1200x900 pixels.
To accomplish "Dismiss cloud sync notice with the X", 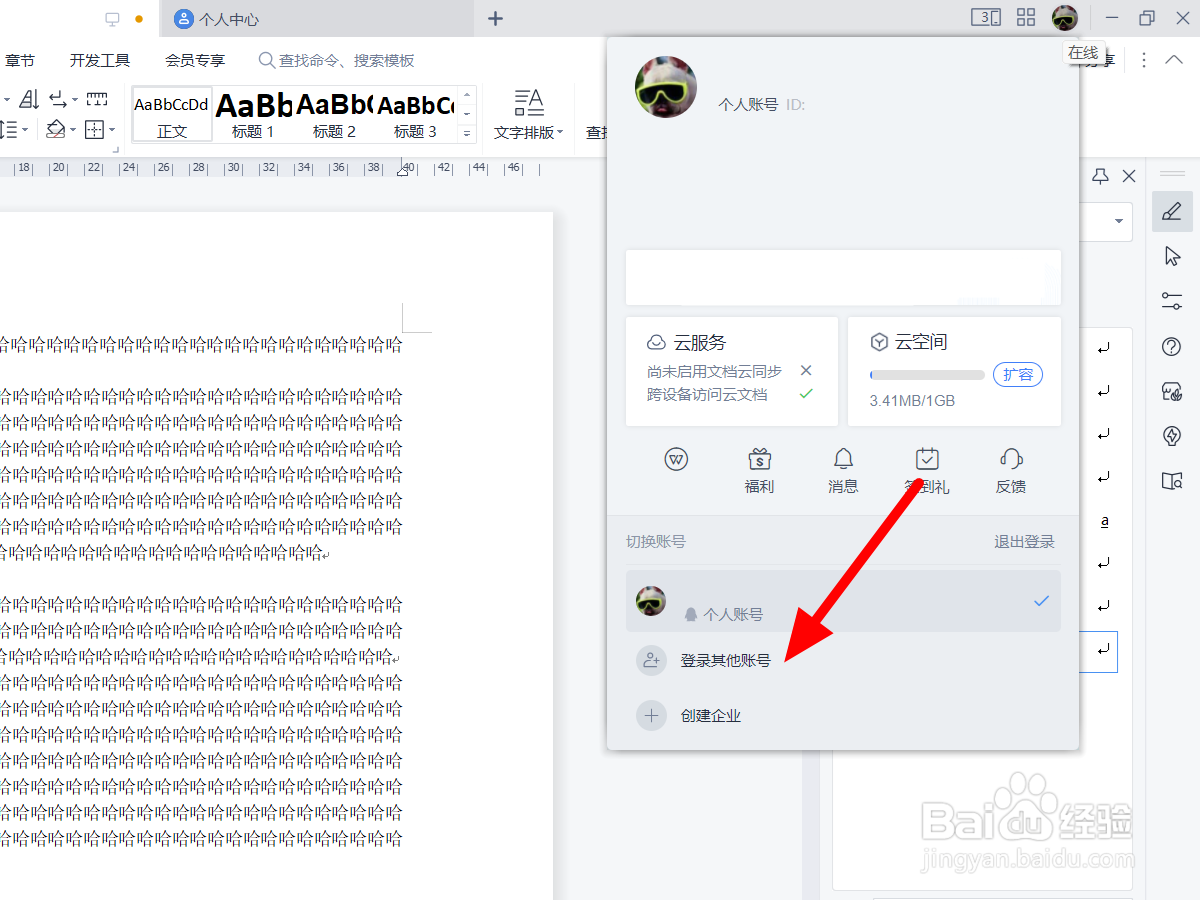I will [x=806, y=370].
